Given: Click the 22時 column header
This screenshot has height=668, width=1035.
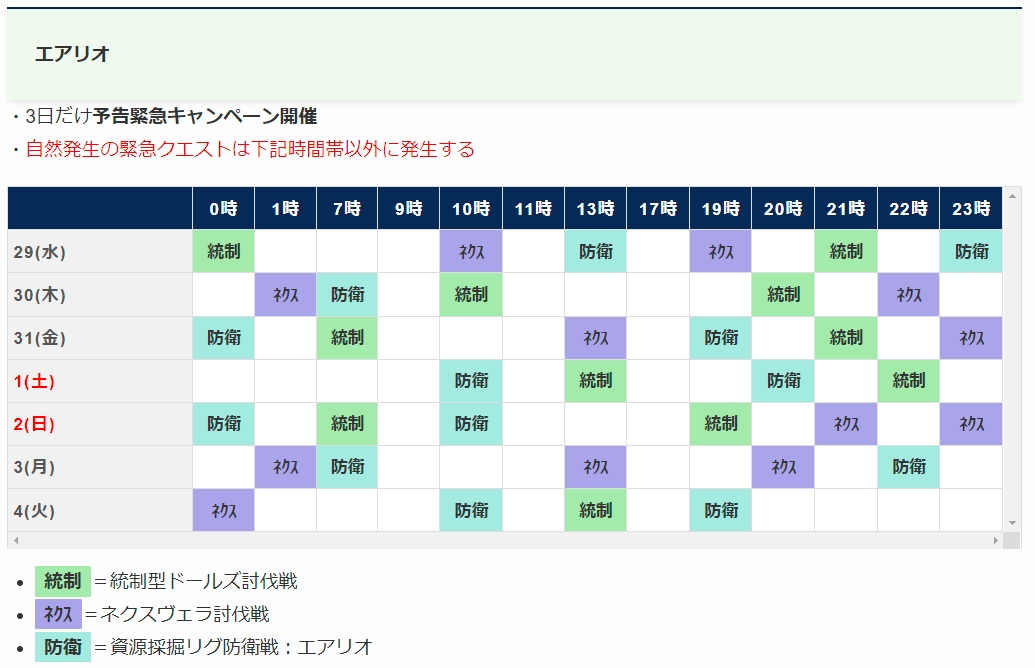Looking at the screenshot, I should point(908,209).
